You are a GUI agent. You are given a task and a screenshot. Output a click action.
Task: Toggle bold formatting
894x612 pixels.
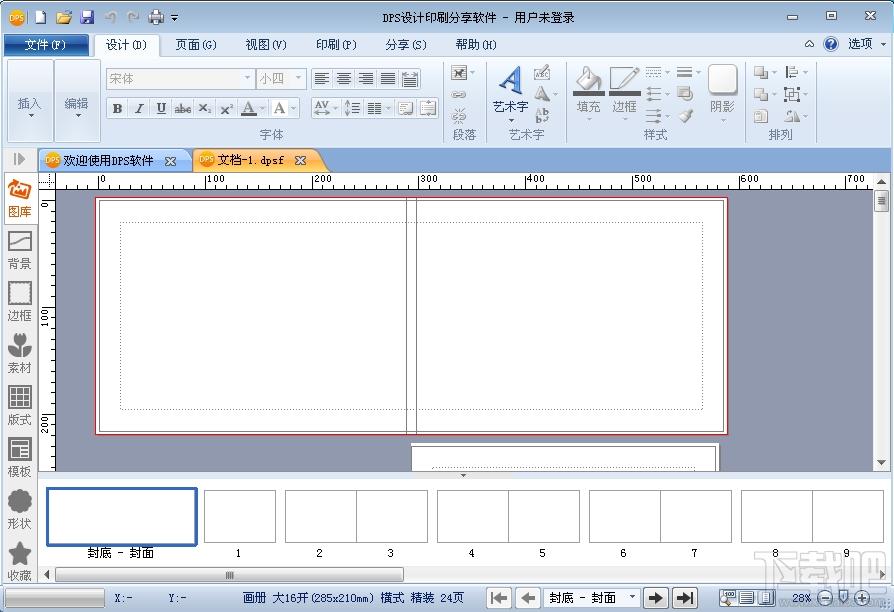[x=117, y=108]
